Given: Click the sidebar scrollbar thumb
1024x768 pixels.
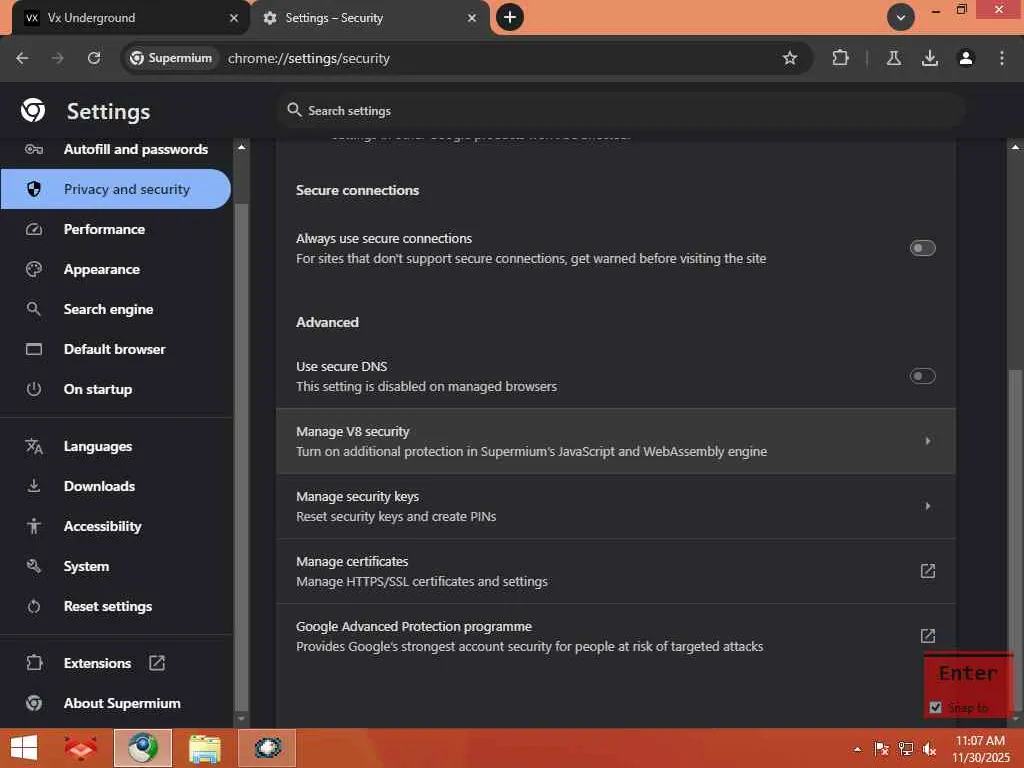Looking at the screenshot, I should tap(241, 456).
